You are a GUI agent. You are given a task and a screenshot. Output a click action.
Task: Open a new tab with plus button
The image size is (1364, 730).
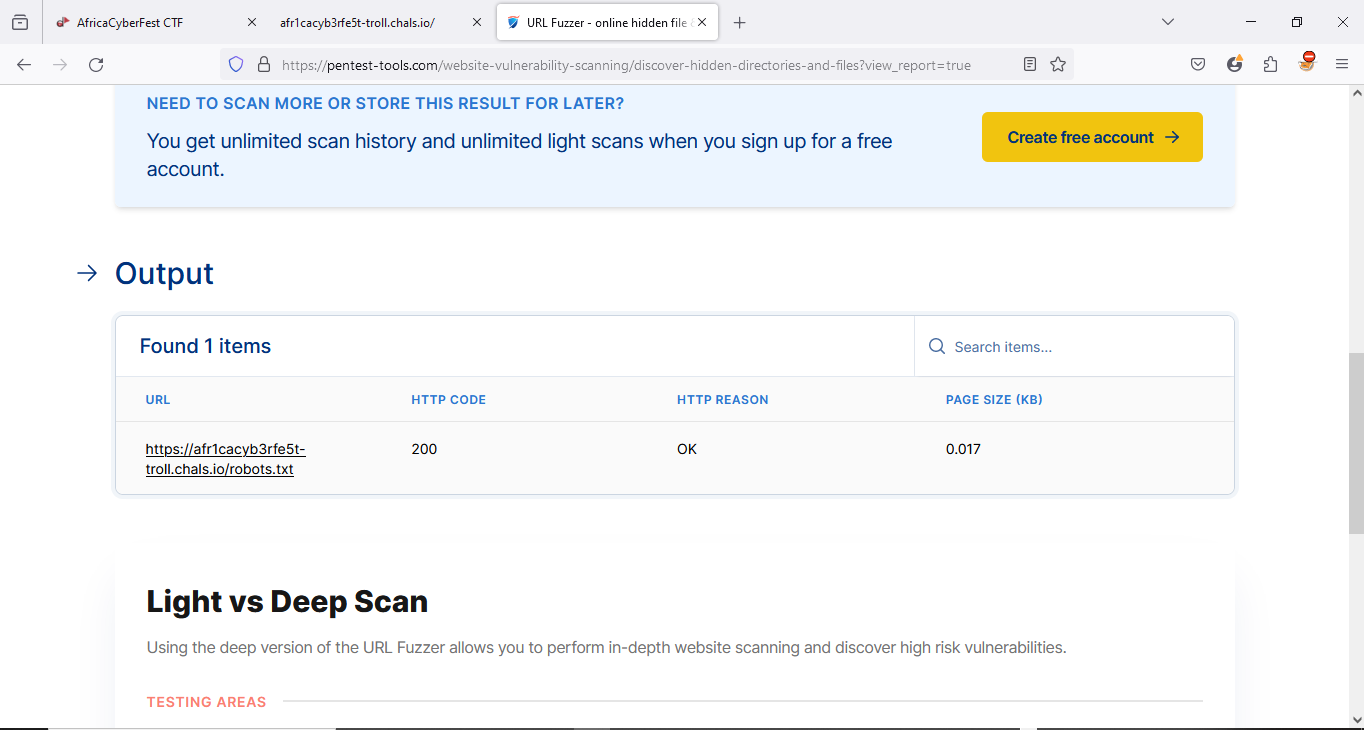pos(739,22)
